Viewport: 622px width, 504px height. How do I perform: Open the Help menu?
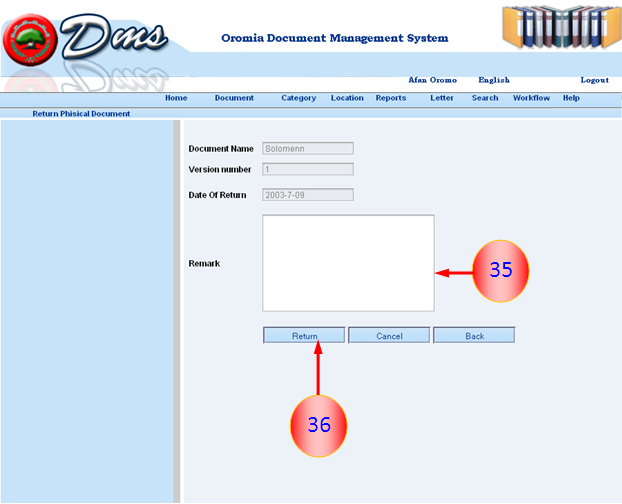[571, 98]
